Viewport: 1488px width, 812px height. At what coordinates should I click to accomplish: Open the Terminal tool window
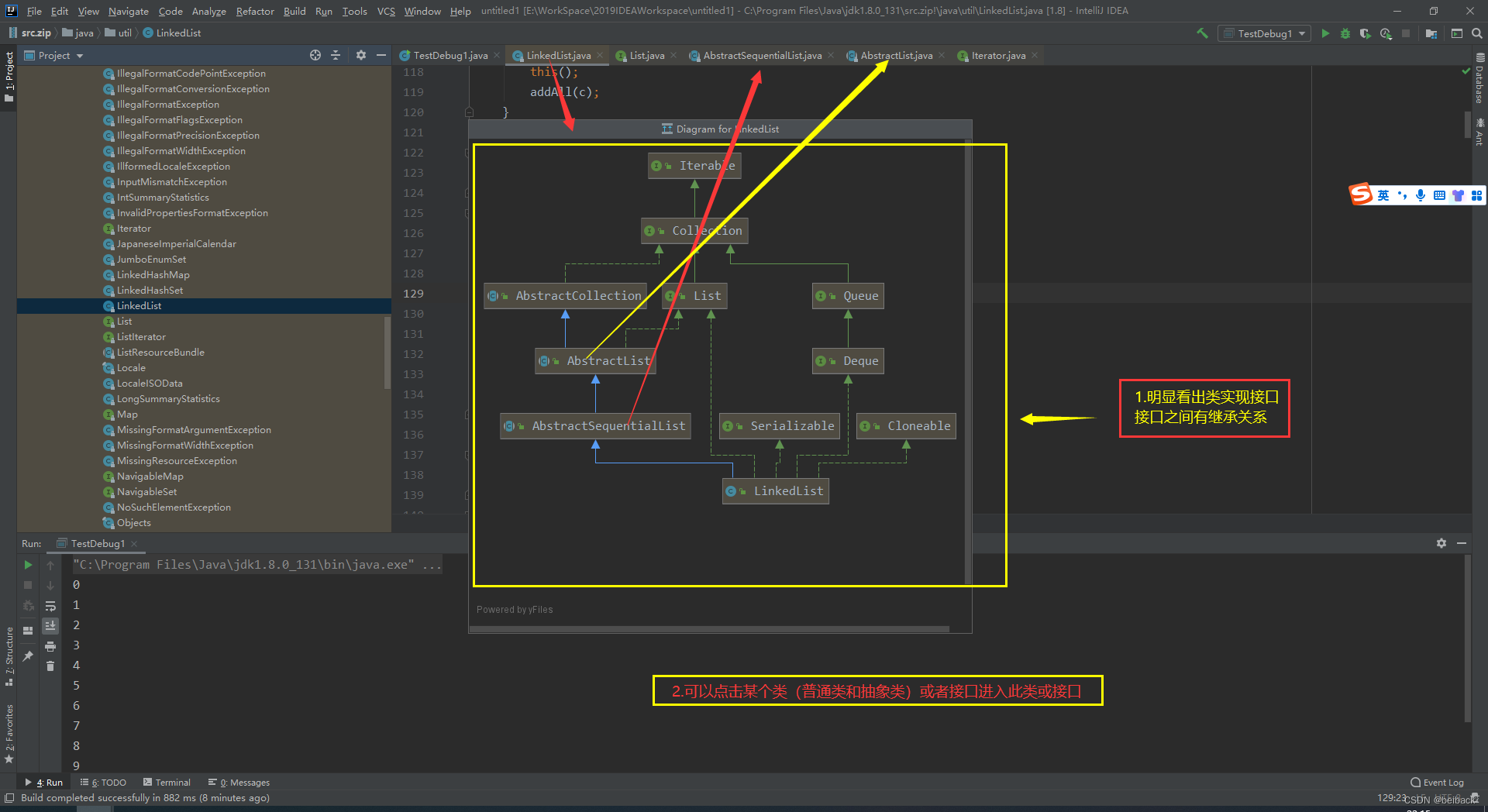(x=167, y=783)
